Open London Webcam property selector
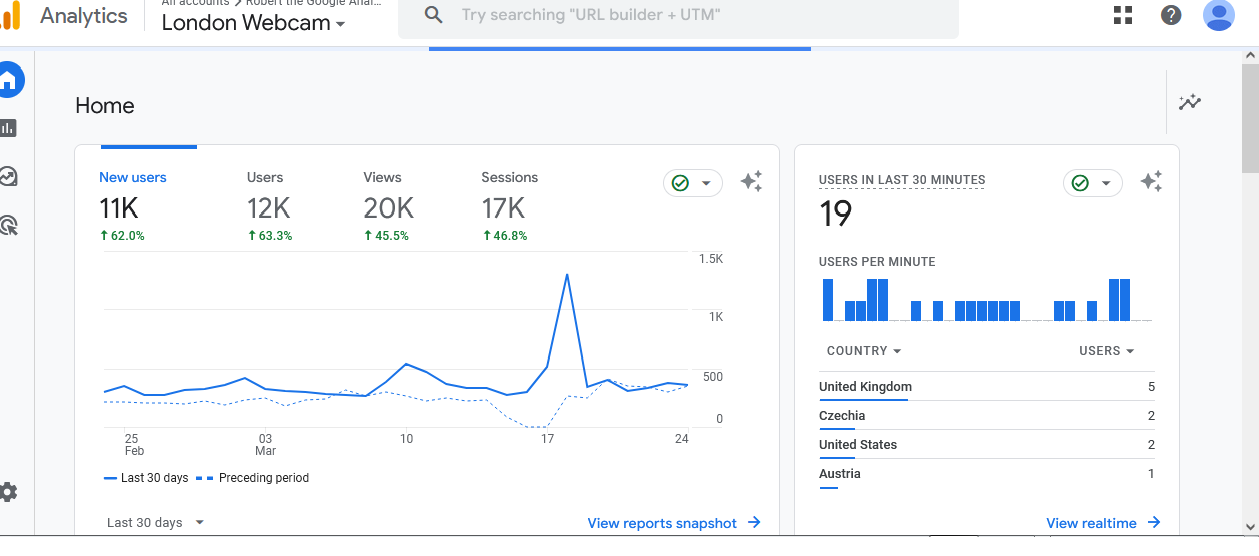The height and width of the screenshot is (556, 1259). click(253, 23)
